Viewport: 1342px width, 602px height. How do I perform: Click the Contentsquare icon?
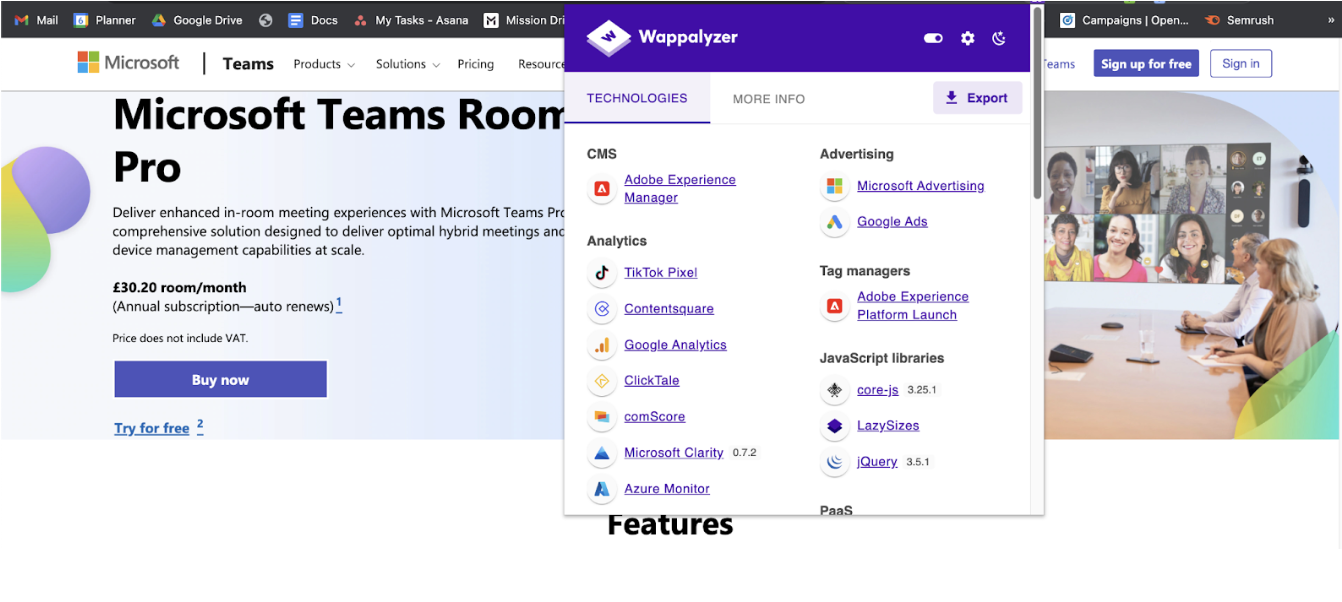[602, 309]
